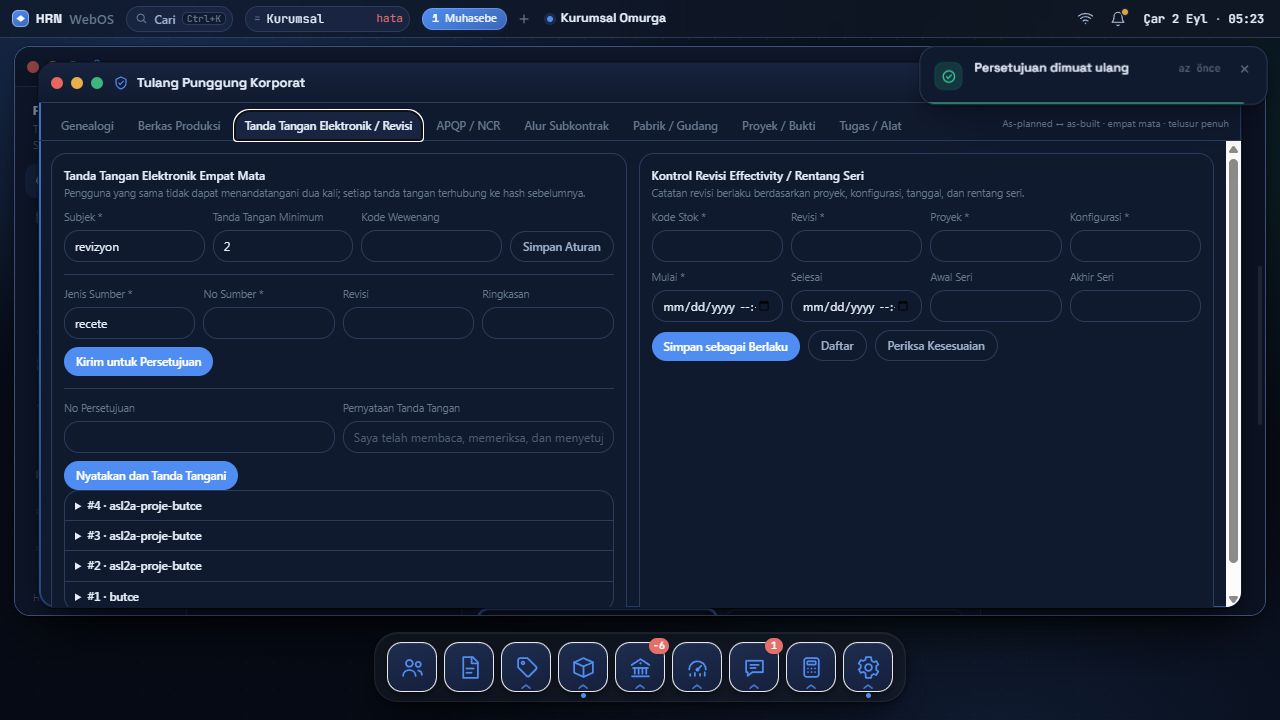Open the settings gear app in dock

click(868, 667)
